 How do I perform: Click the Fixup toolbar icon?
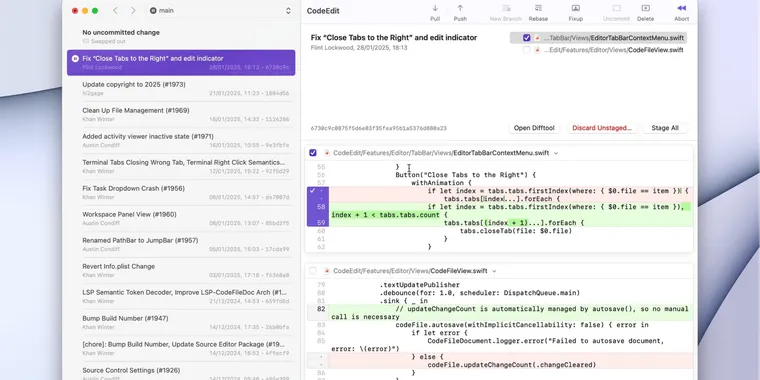(x=576, y=8)
